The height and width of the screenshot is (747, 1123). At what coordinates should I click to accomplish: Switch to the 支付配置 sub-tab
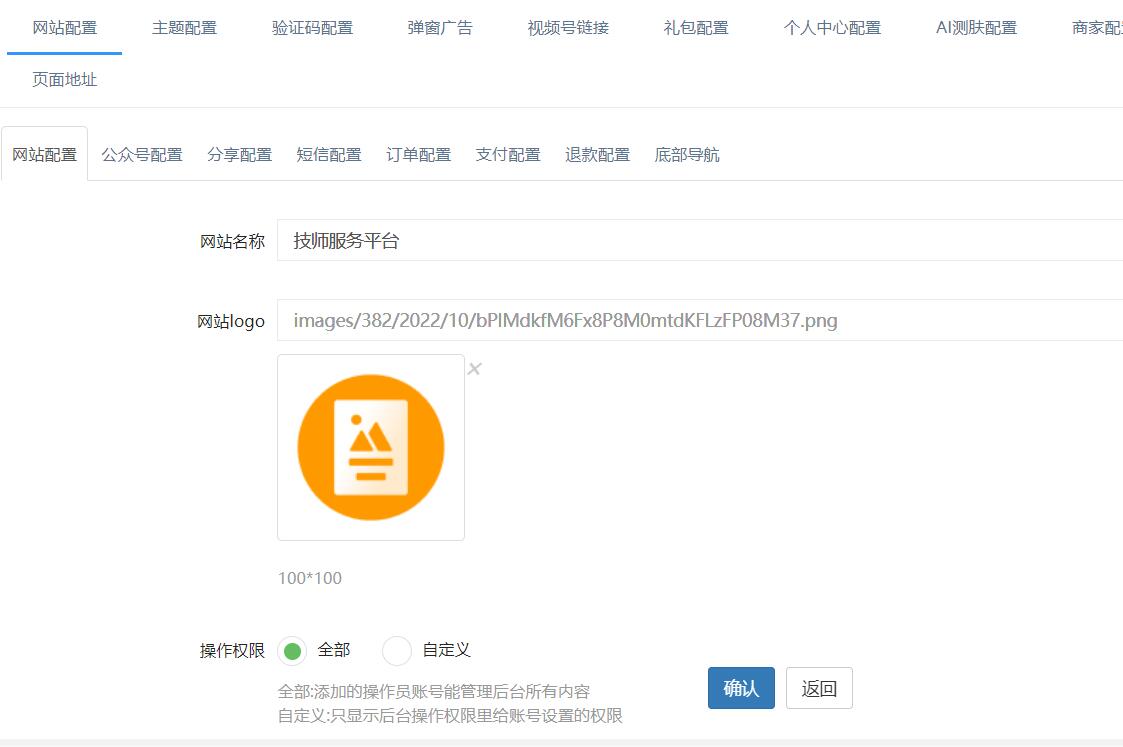point(508,154)
